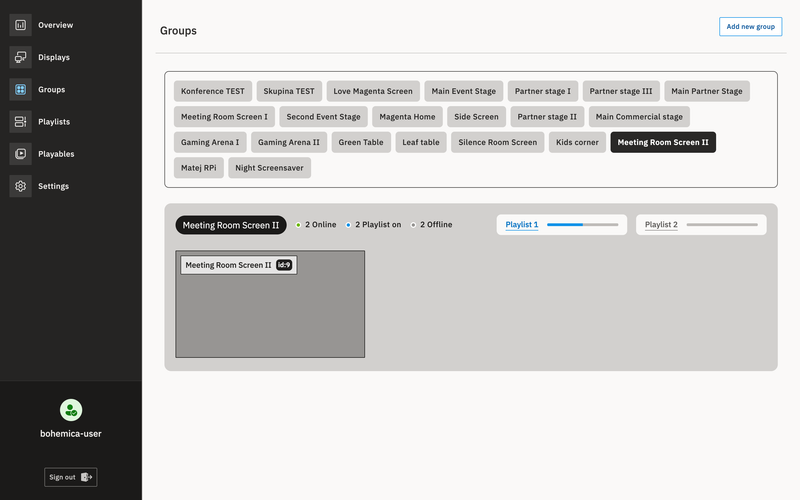
Task: Click the Displays monitor icon
Action: tap(20, 57)
